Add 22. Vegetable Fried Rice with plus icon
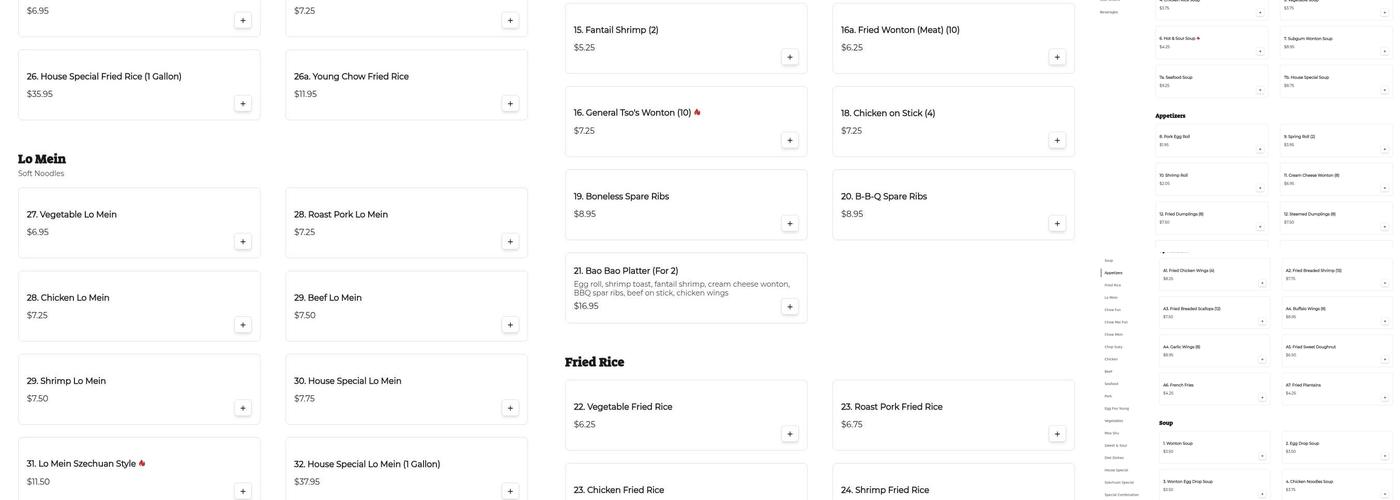The height and width of the screenshot is (500, 1400). [x=790, y=434]
